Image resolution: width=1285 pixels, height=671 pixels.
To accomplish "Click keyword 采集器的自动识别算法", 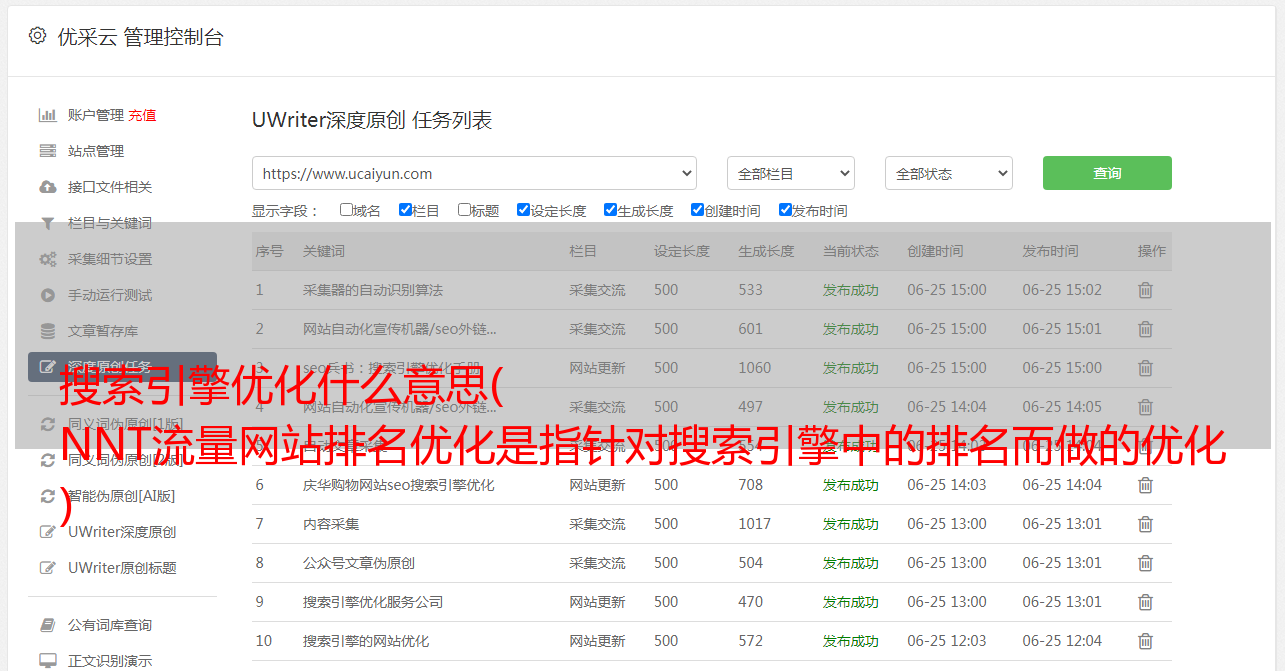I will pos(373,290).
